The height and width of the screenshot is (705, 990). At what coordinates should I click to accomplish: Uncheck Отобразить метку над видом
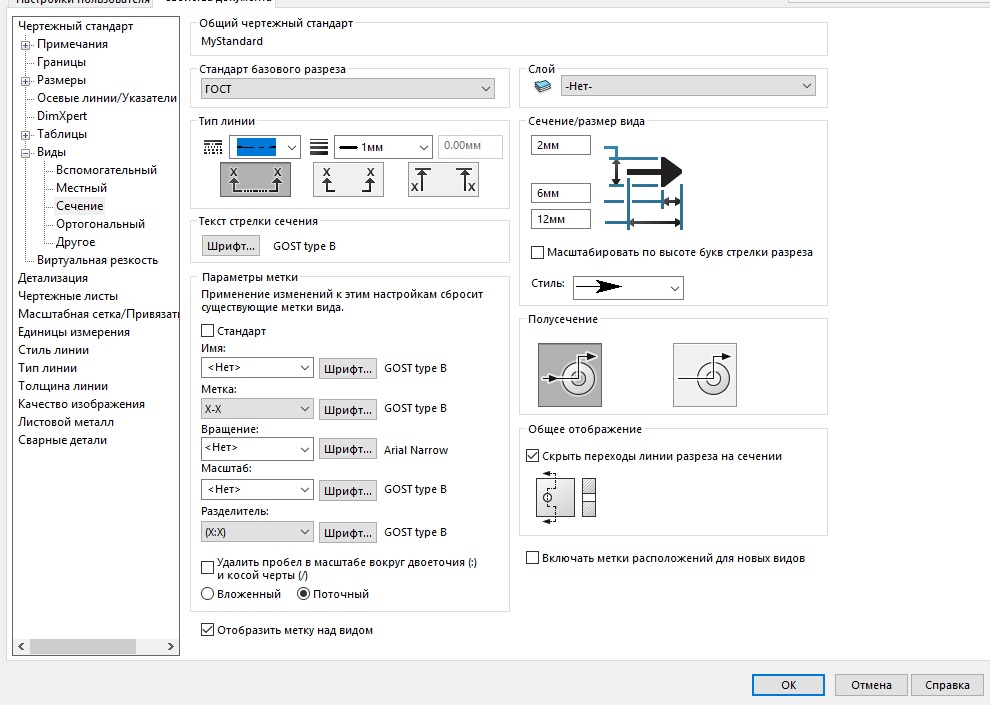(208, 630)
